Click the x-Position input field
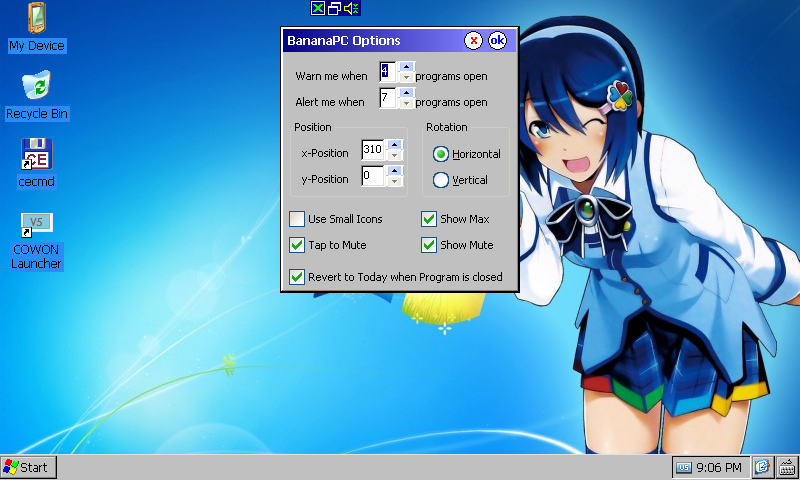800x480 pixels. coord(372,150)
